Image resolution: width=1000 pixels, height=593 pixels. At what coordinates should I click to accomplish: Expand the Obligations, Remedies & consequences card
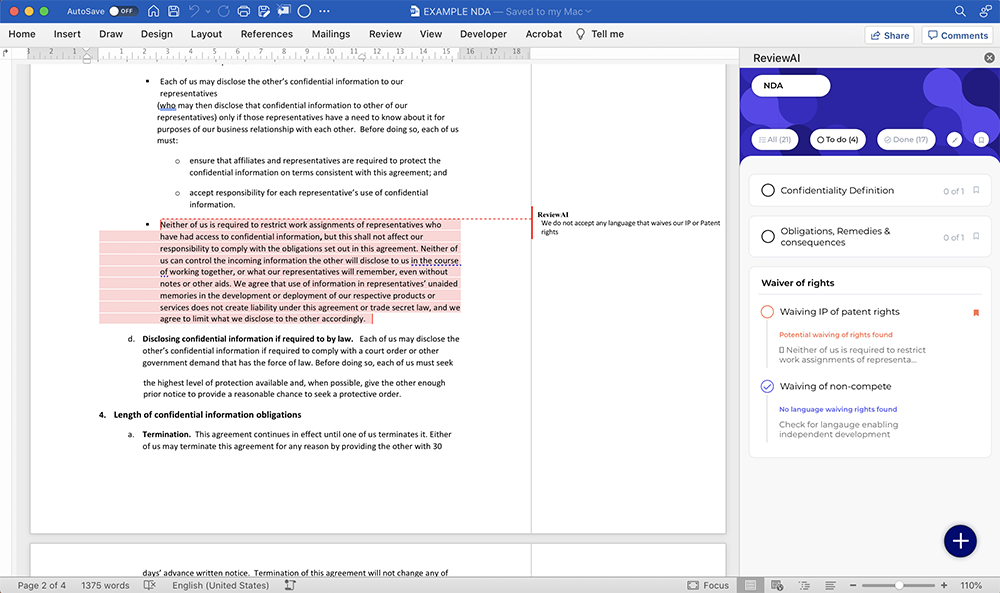coord(870,237)
